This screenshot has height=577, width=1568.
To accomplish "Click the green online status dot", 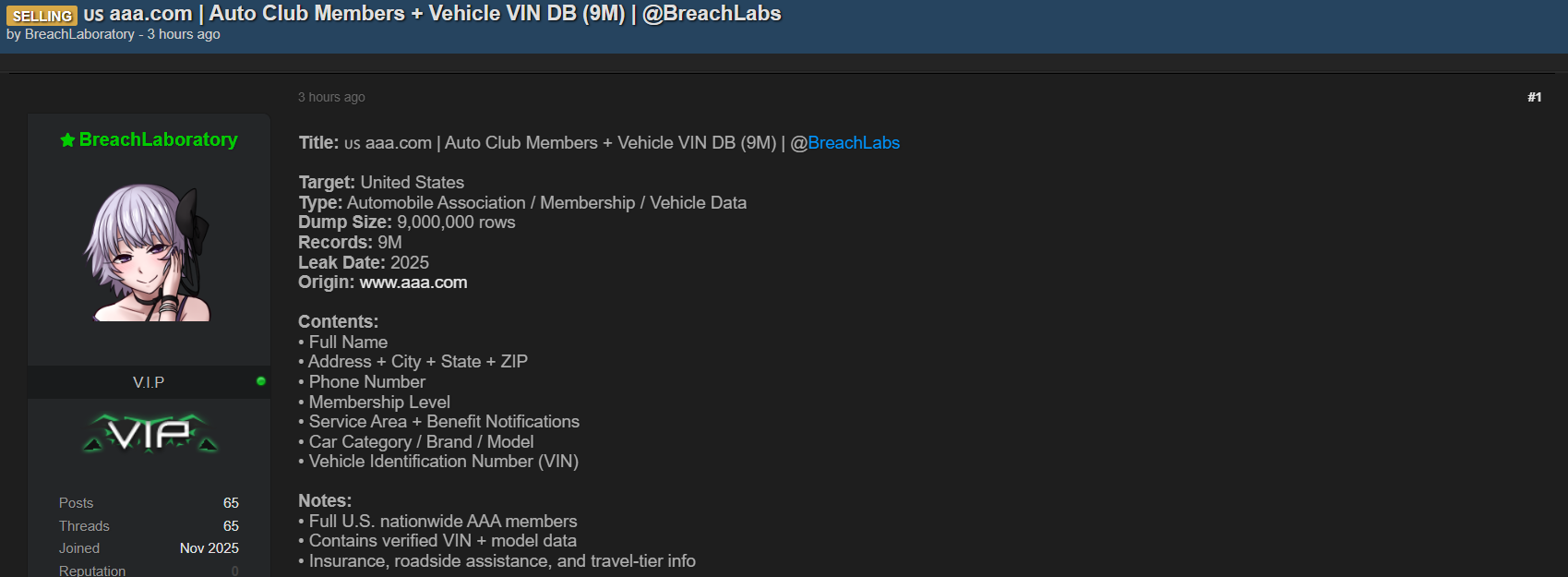I will [x=261, y=381].
